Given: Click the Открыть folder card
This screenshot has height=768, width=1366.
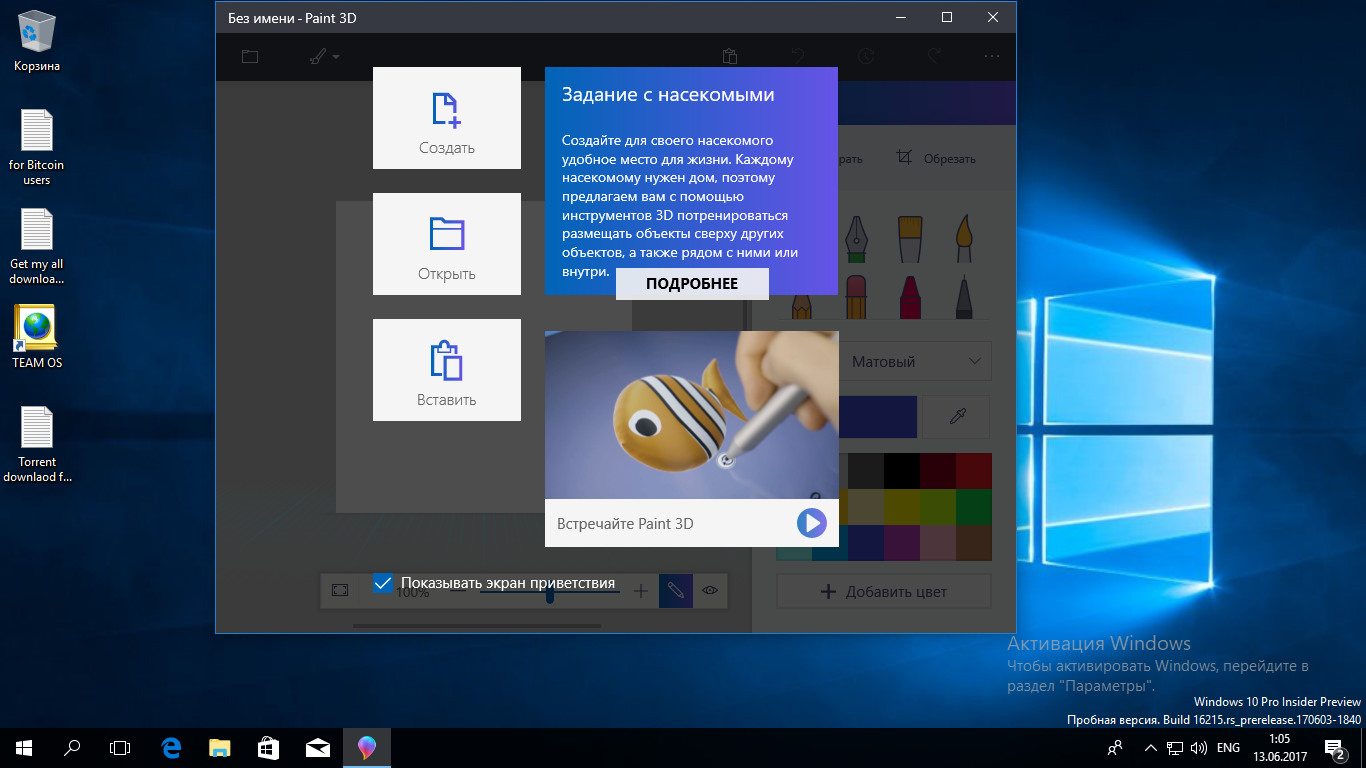Looking at the screenshot, I should click(x=447, y=244).
